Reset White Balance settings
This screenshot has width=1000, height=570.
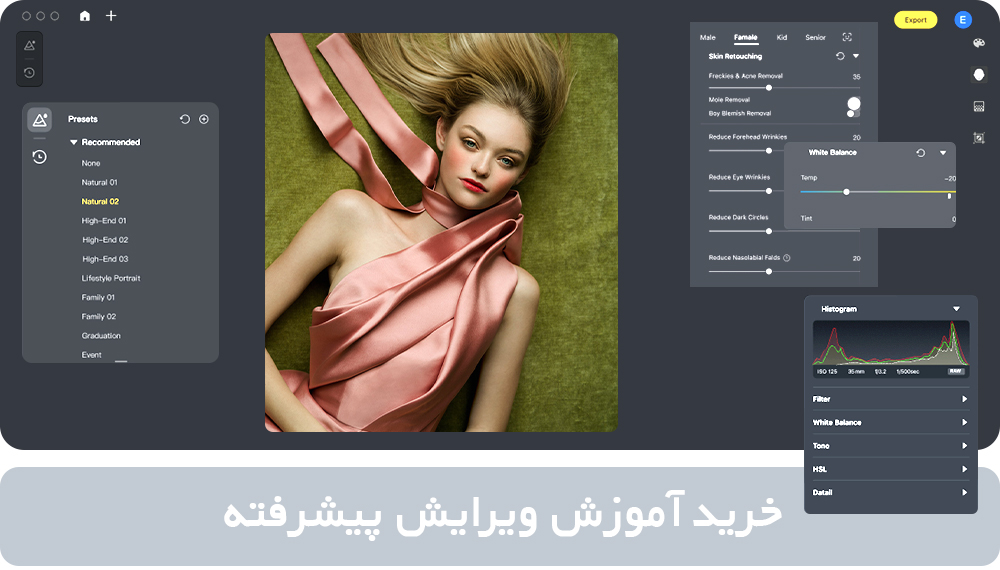point(920,153)
